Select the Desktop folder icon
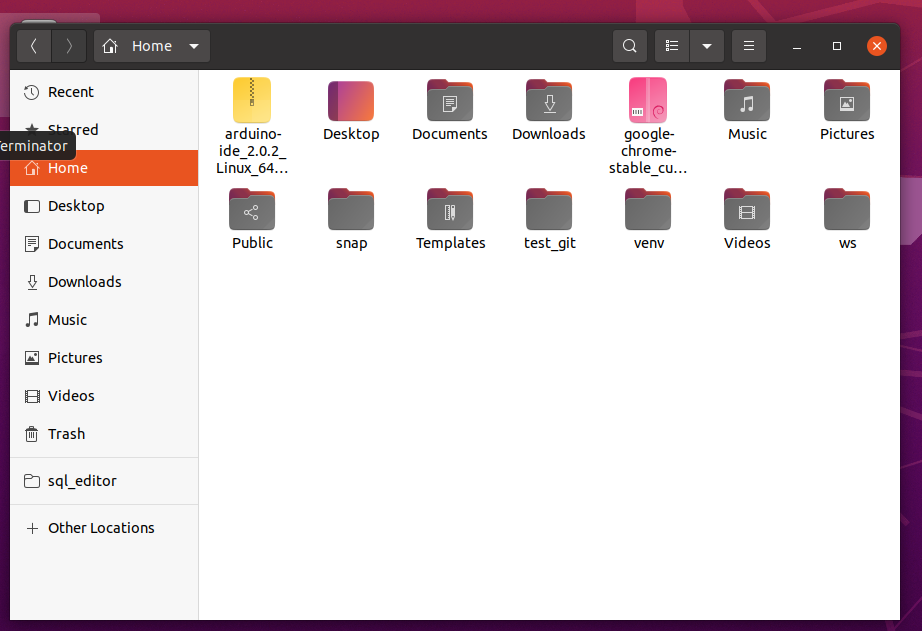The height and width of the screenshot is (631, 922). pos(351,101)
